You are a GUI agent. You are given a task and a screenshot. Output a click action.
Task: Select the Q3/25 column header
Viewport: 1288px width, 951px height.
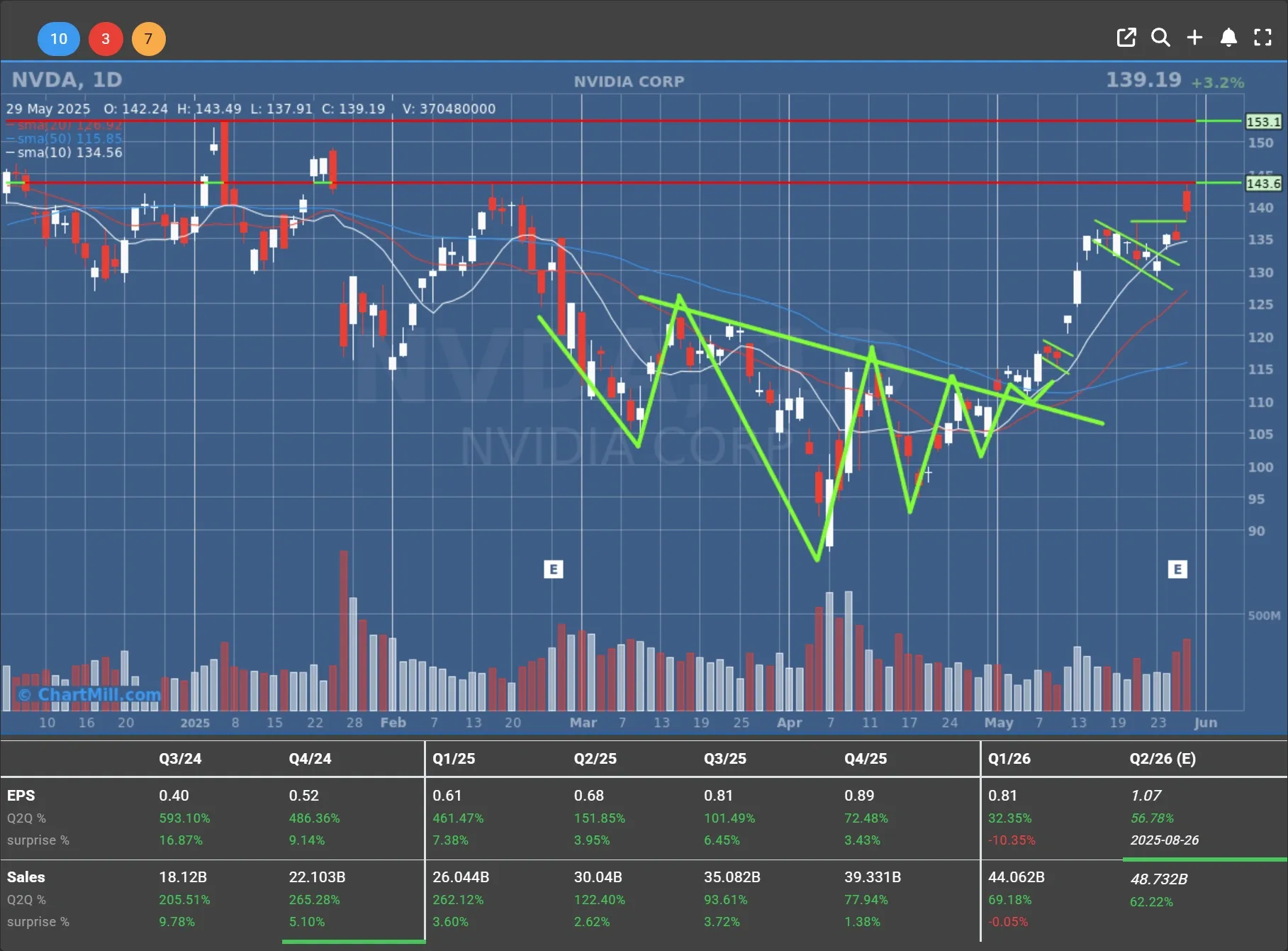pos(725,758)
